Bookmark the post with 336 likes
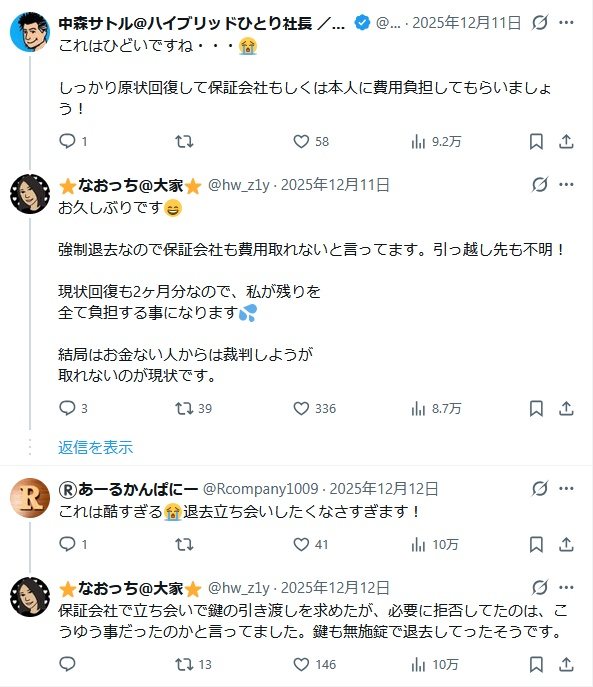 click(536, 408)
